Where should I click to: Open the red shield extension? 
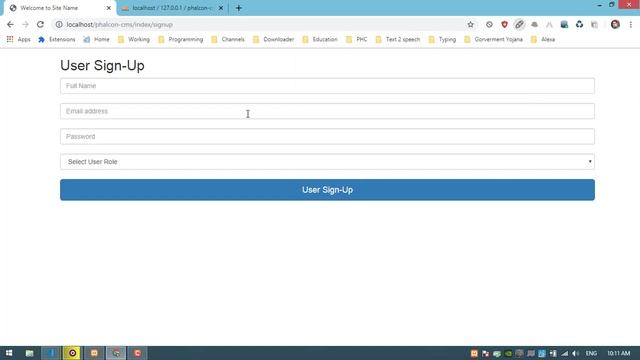[x=504, y=24]
